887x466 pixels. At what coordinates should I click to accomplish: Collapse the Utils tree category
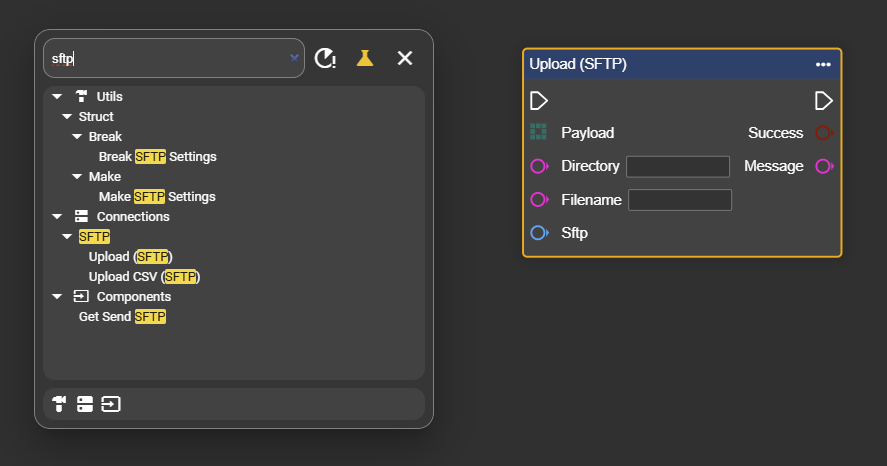click(57, 97)
